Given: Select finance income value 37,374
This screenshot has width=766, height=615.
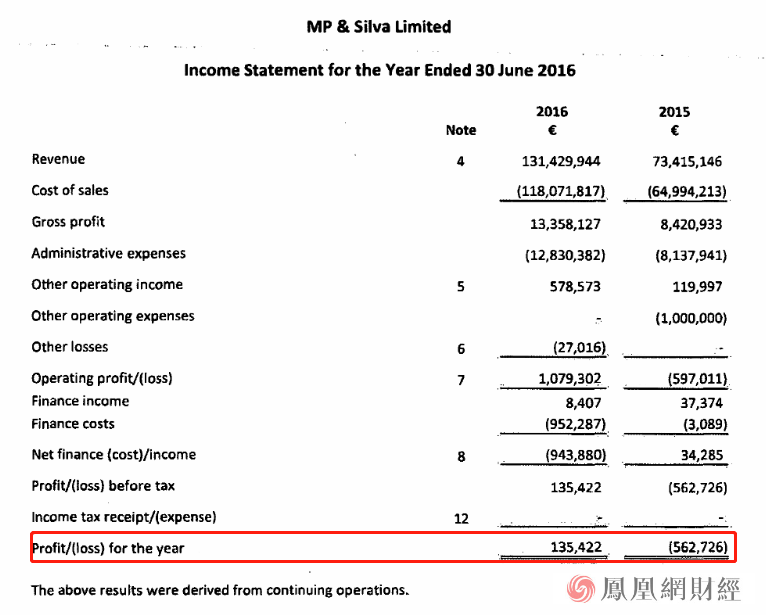Looking at the screenshot, I should [702, 403].
